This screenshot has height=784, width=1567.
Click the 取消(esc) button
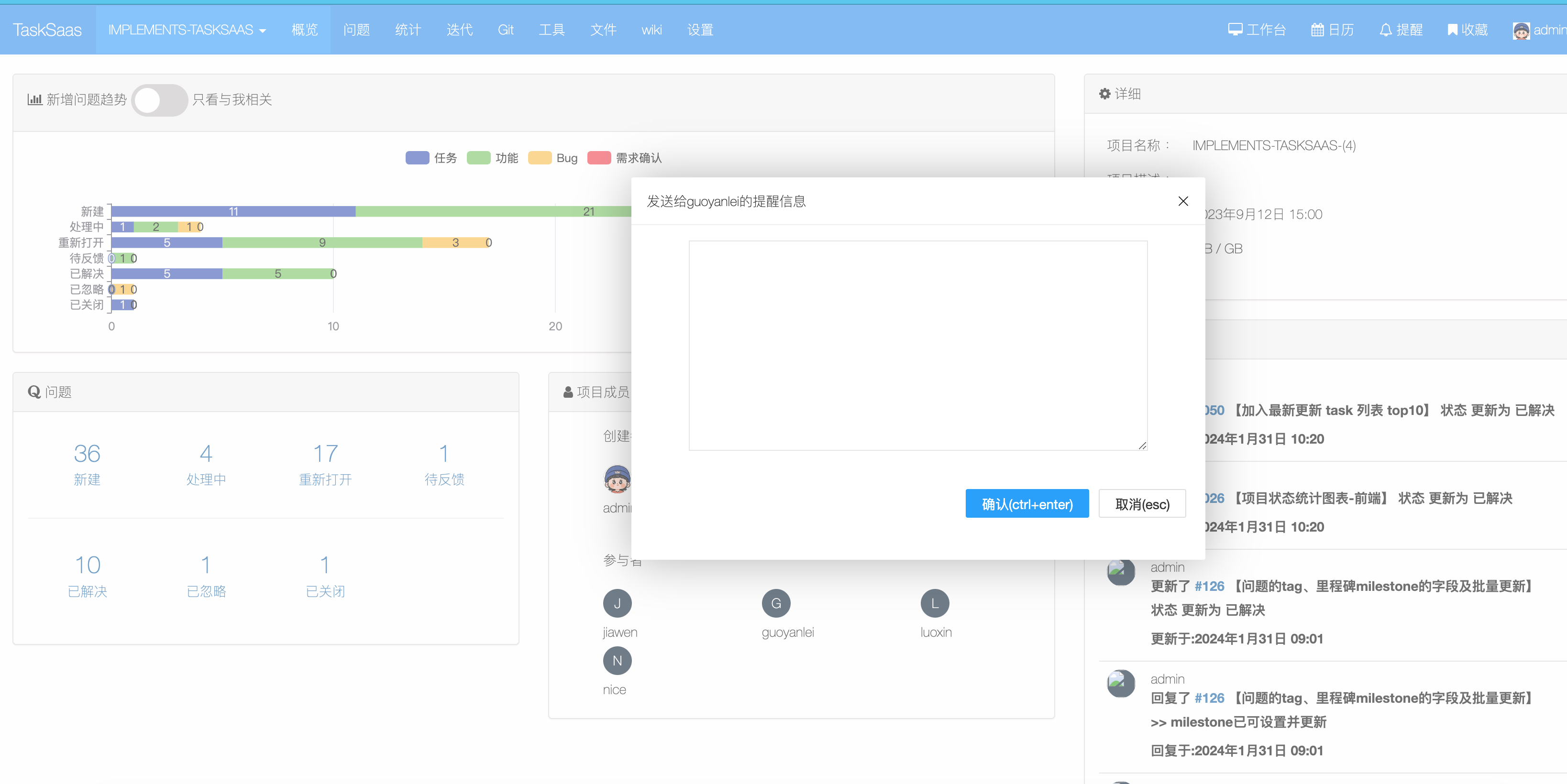(1142, 504)
